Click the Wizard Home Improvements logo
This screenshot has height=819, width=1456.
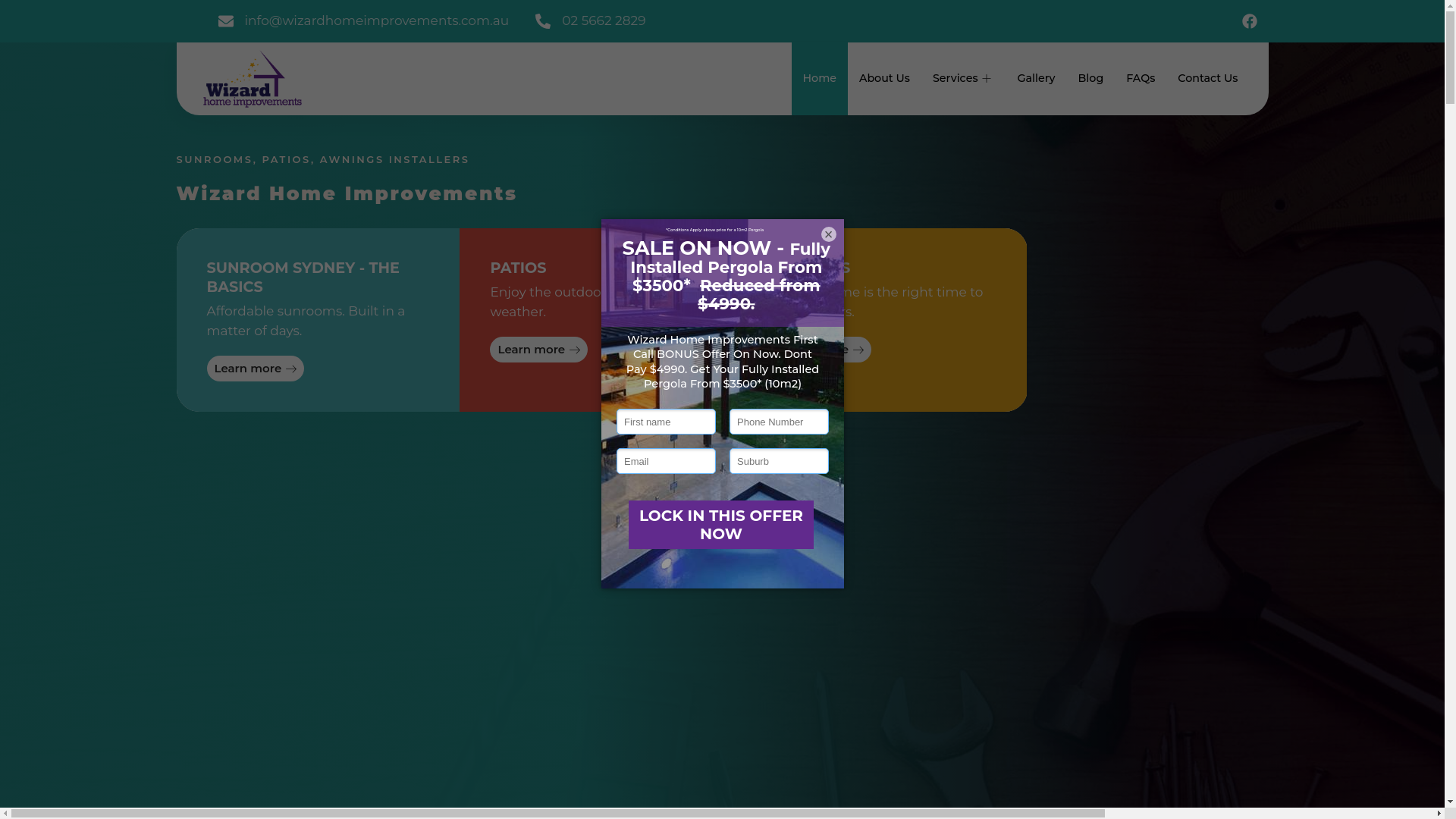click(x=252, y=79)
